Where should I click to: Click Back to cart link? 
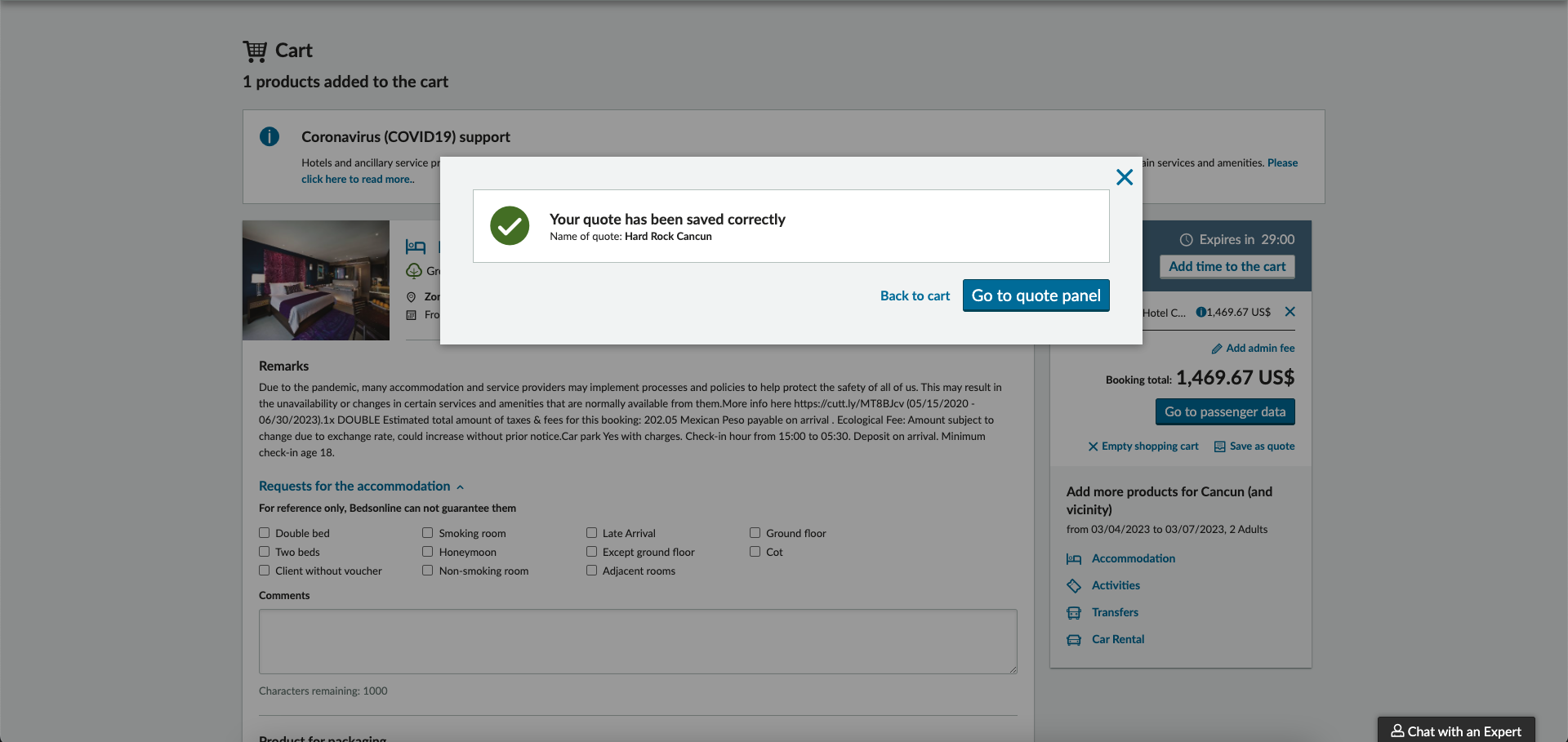click(x=915, y=295)
